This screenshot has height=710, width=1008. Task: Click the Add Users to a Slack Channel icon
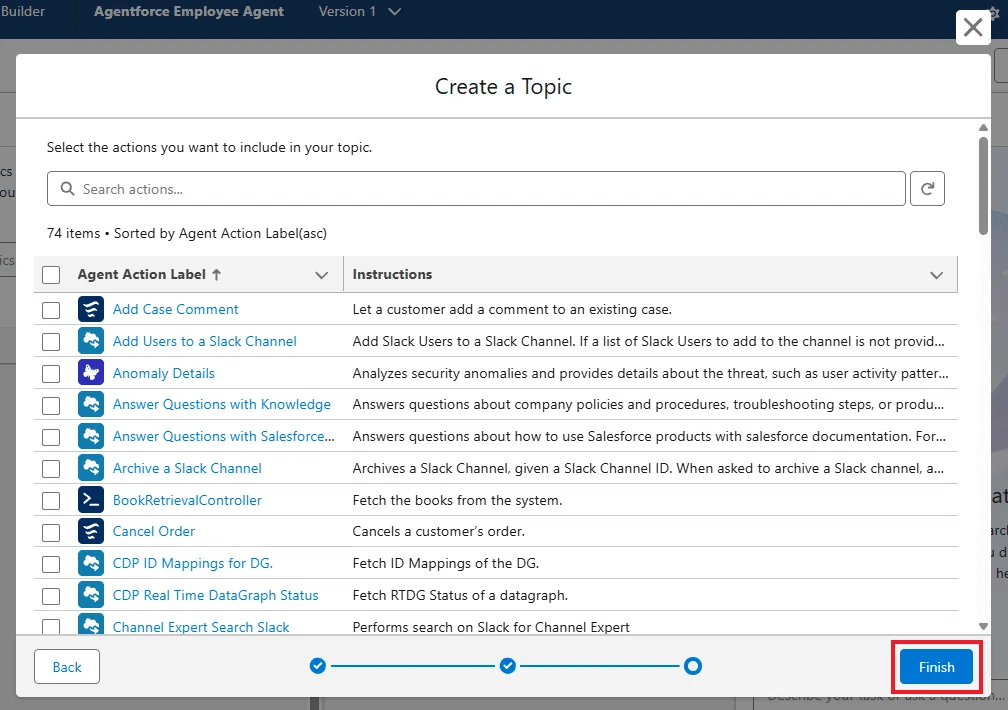pyautogui.click(x=91, y=341)
